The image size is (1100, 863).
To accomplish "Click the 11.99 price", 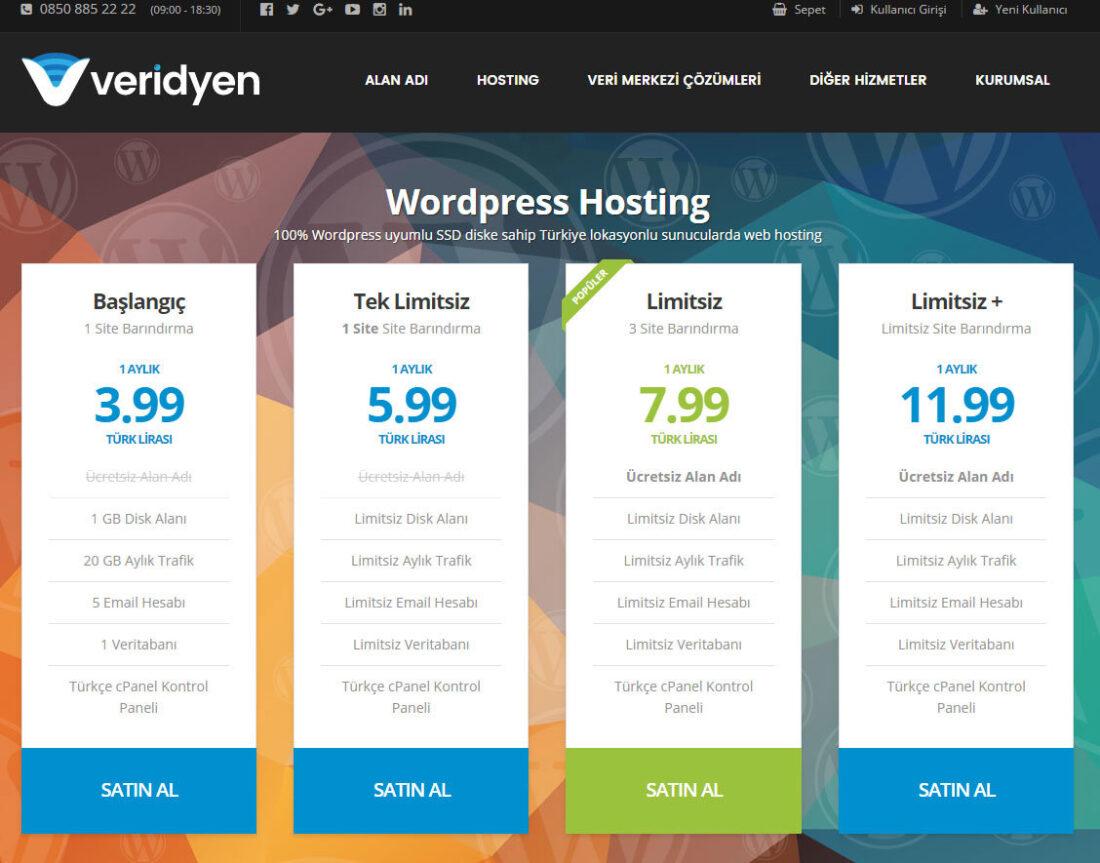I will click(x=957, y=405).
